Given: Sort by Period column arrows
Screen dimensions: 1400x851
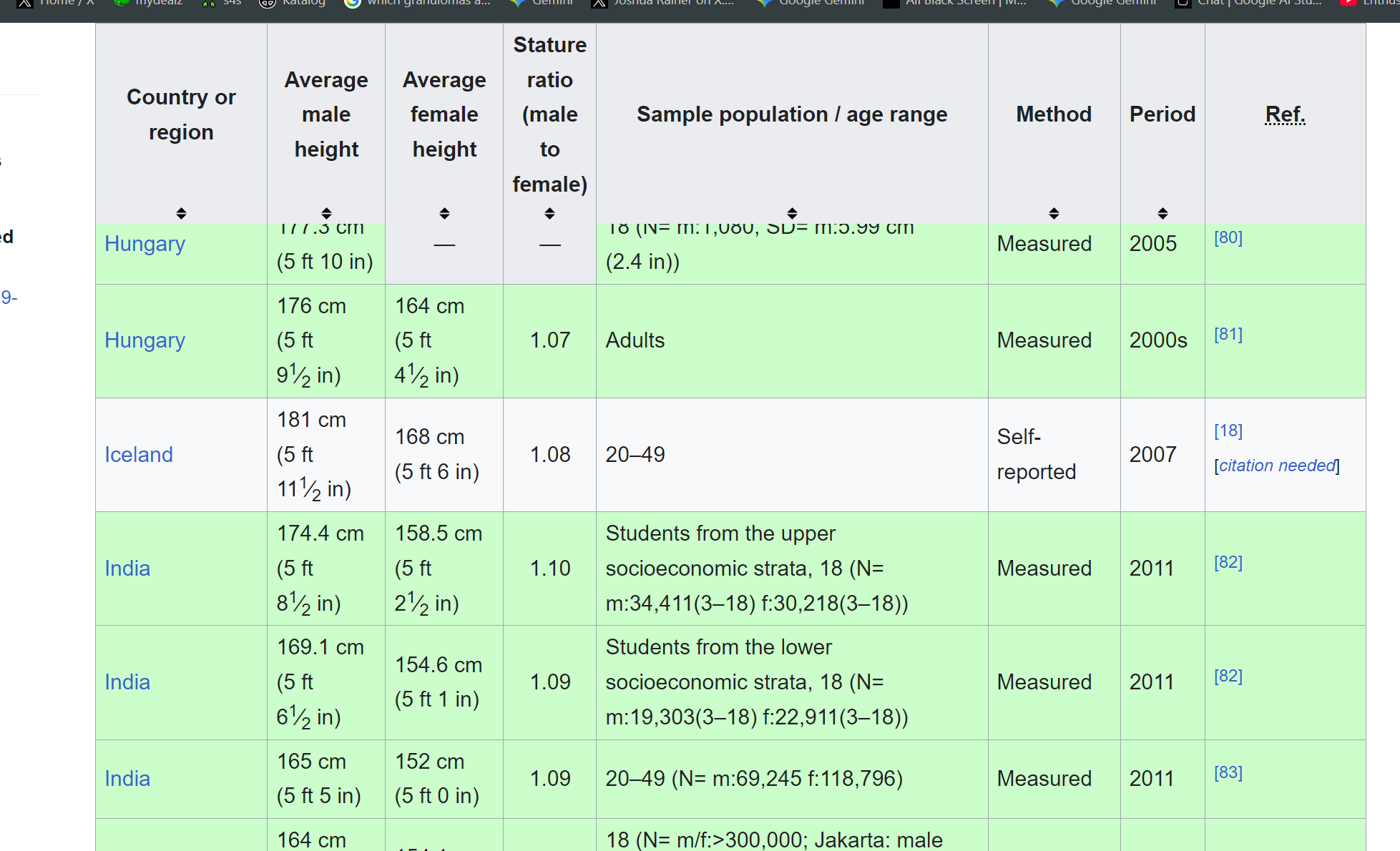Looking at the screenshot, I should [1162, 213].
